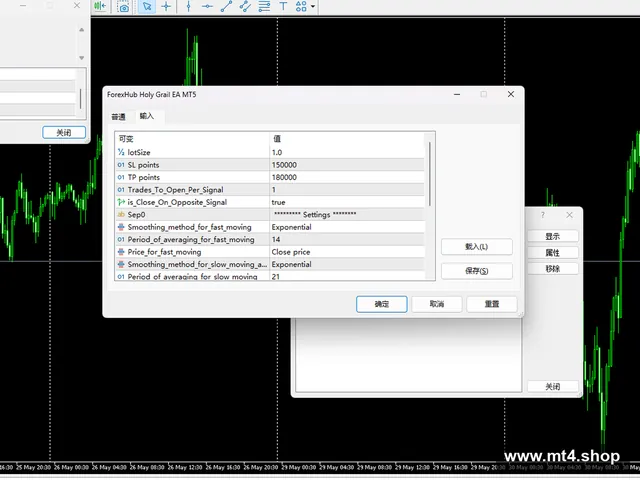
Task: Click the help question mark in right dialog
Action: coord(542,215)
